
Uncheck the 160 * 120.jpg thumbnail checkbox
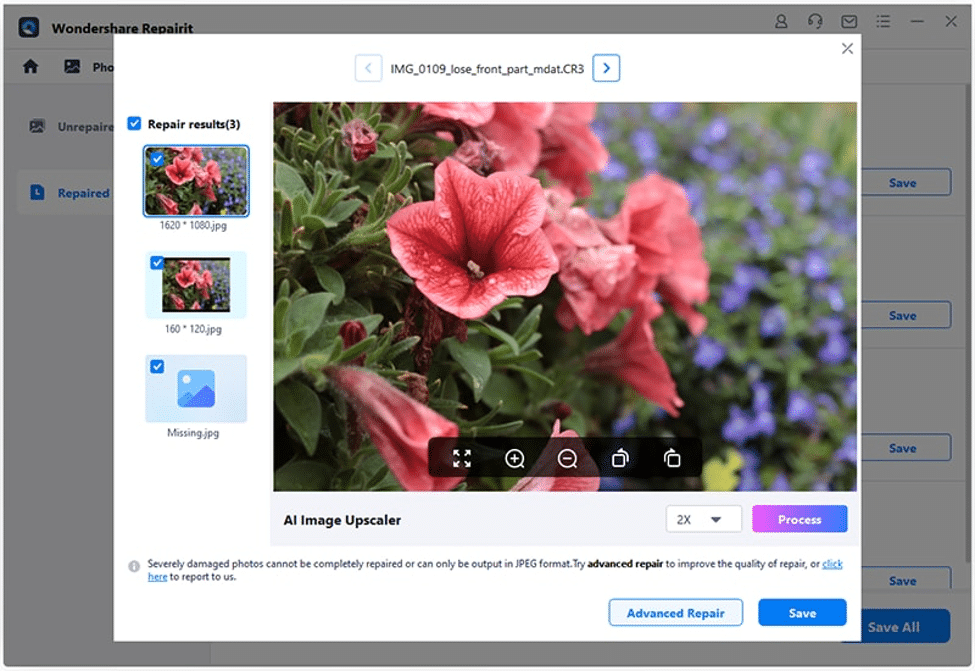[155, 263]
